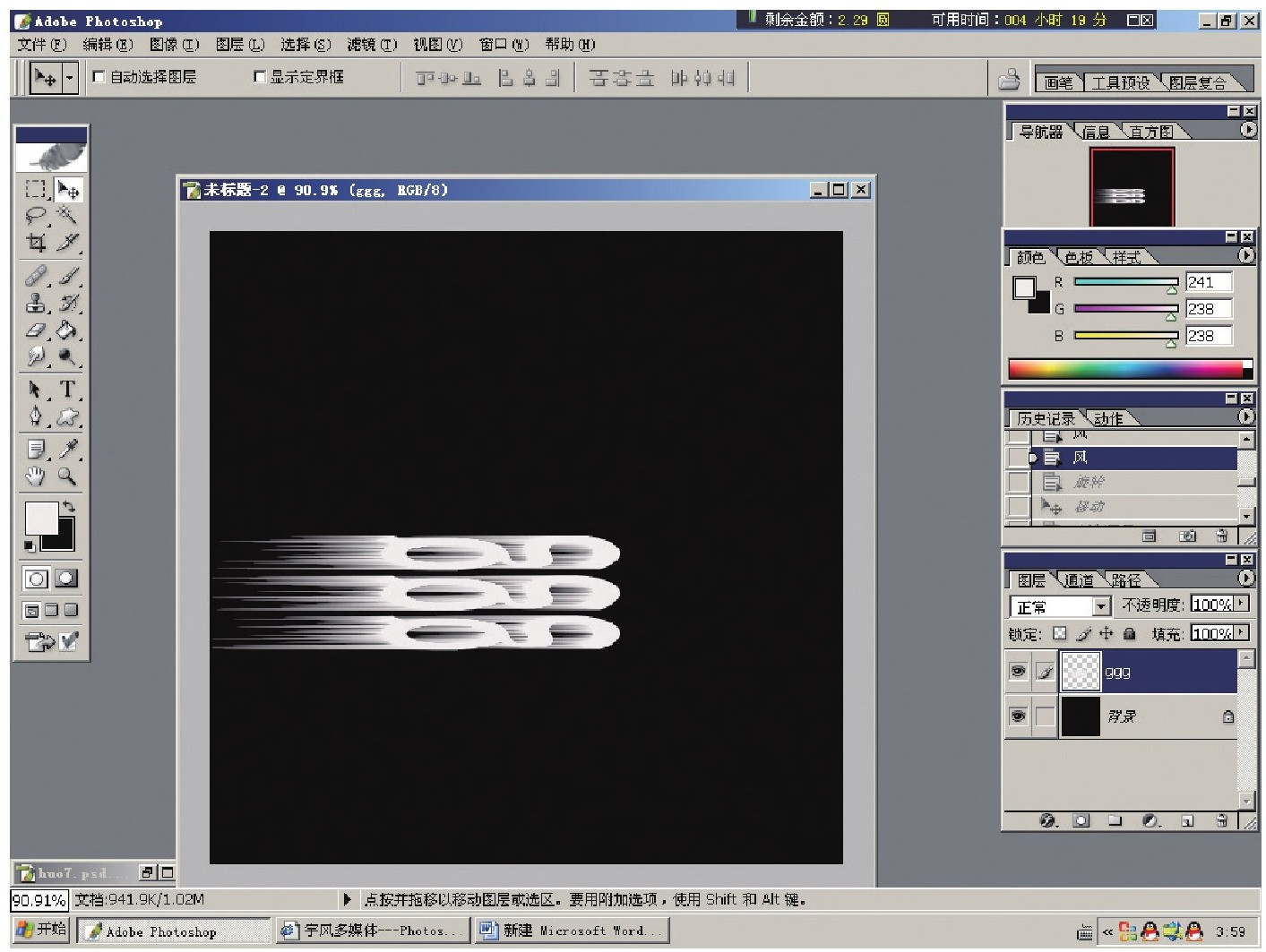
Task: Open the Color panel flyout menu
Action: pos(1246,256)
